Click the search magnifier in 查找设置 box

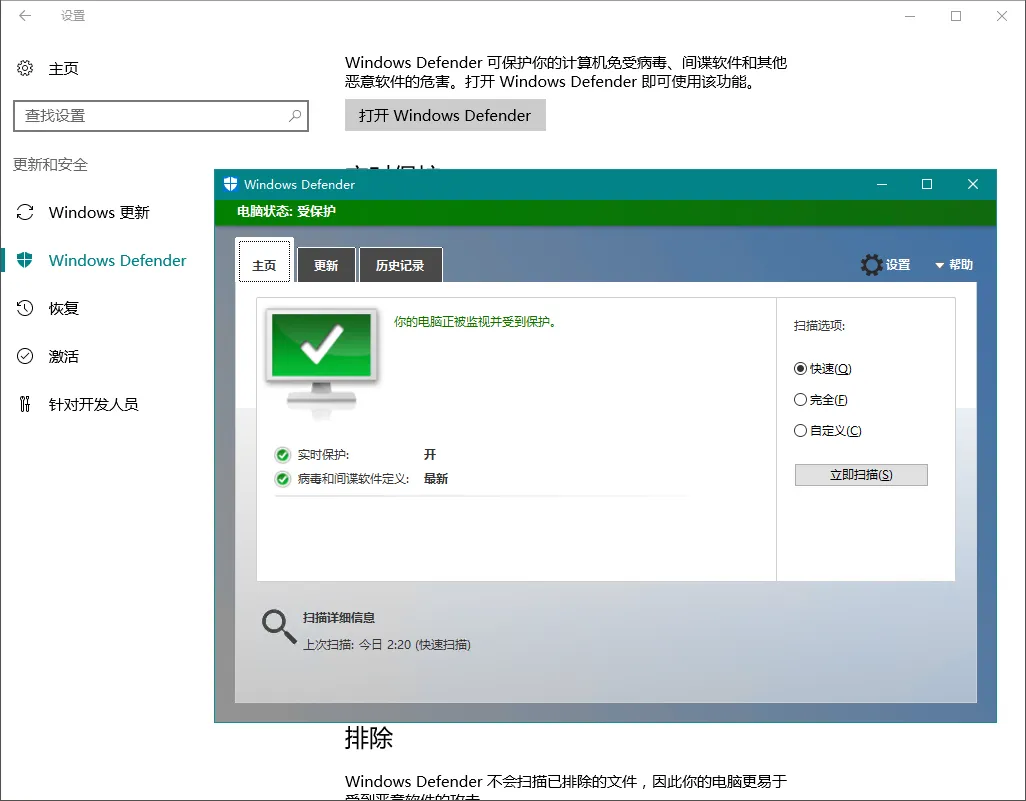(295, 116)
